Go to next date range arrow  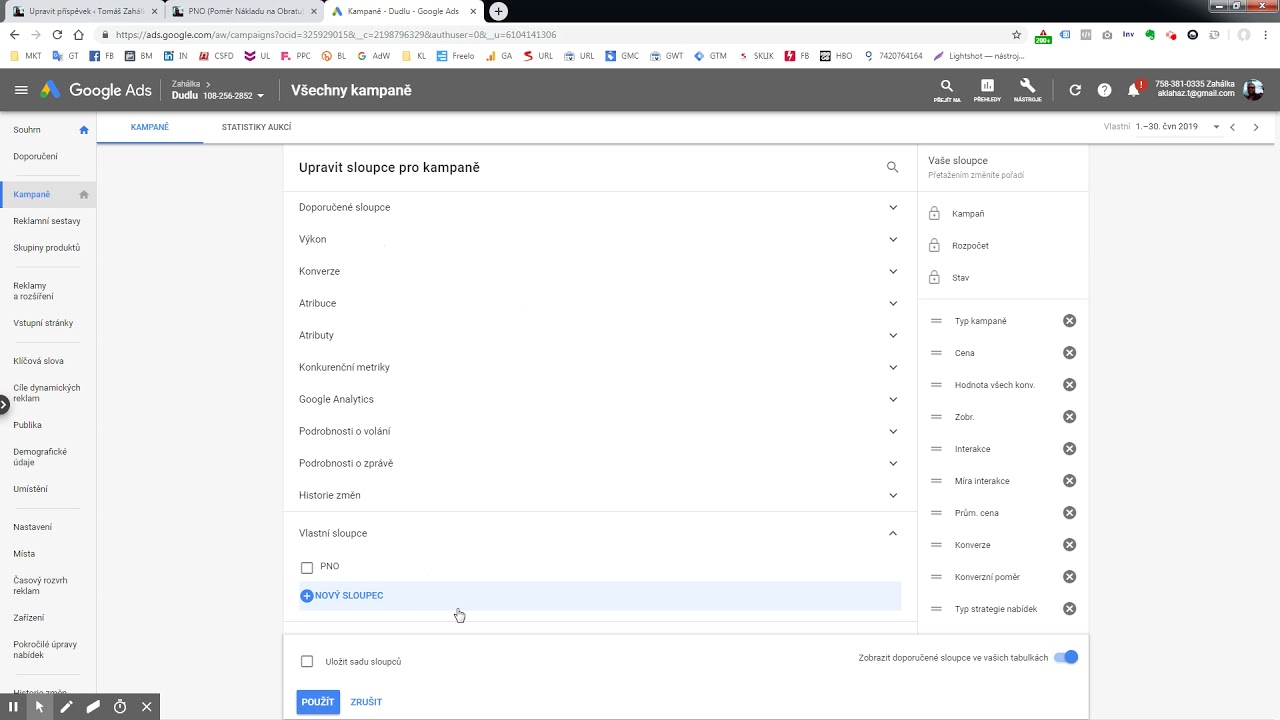(x=1256, y=127)
